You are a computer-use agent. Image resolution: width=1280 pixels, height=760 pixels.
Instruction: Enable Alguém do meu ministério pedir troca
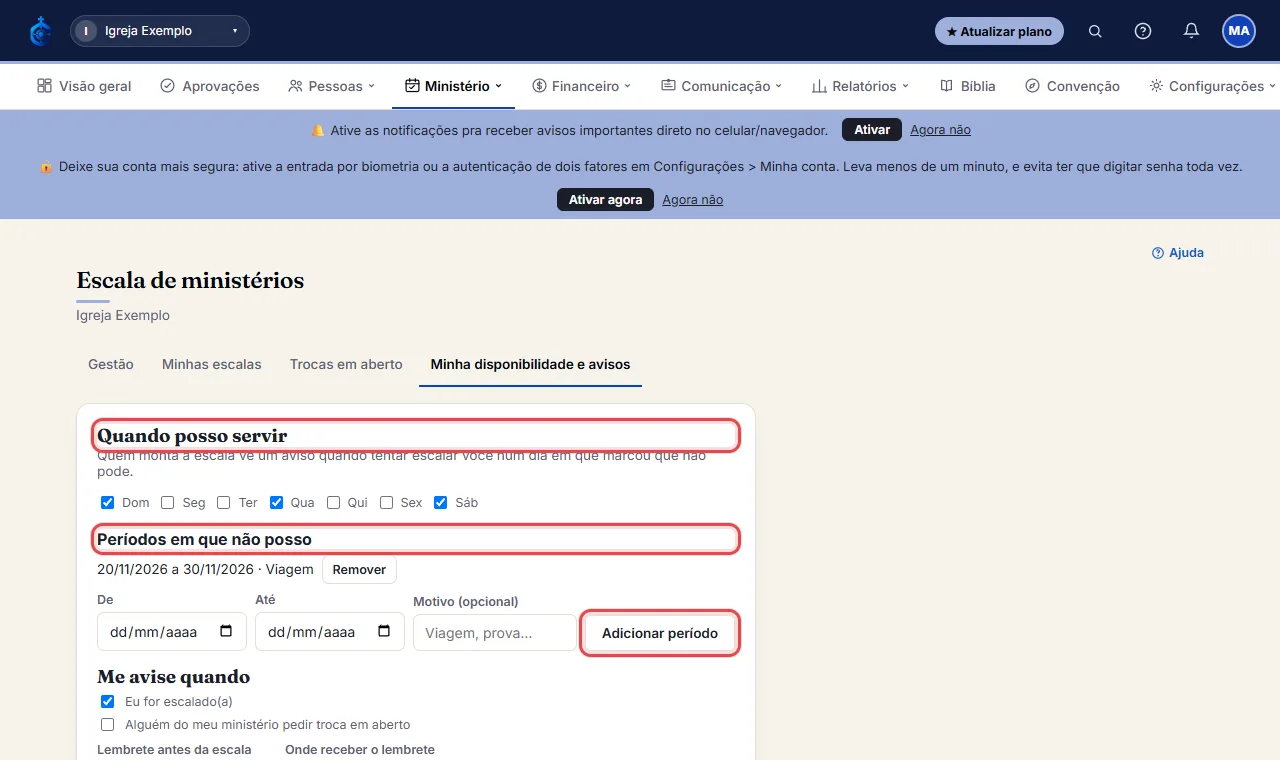pyautogui.click(x=107, y=725)
